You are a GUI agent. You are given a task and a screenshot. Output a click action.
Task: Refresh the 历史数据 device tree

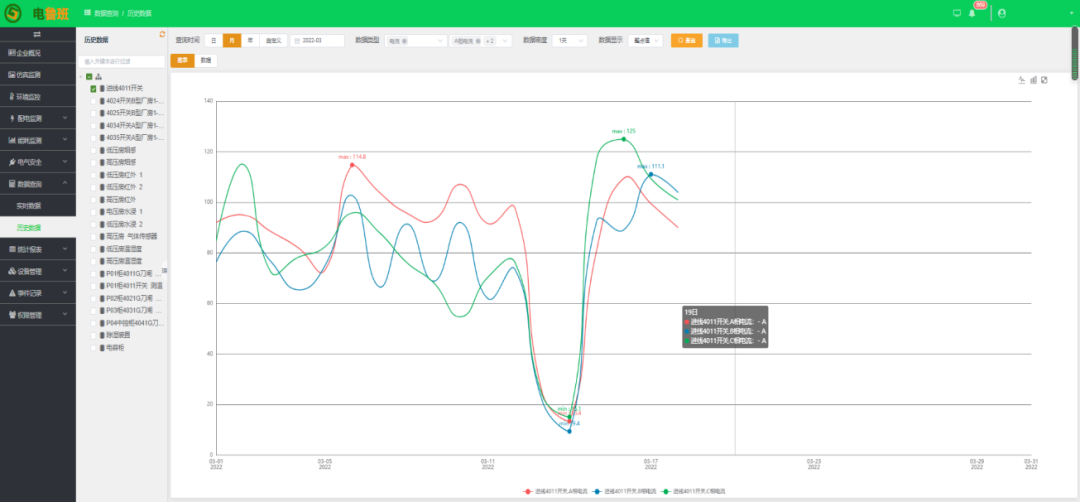point(162,34)
